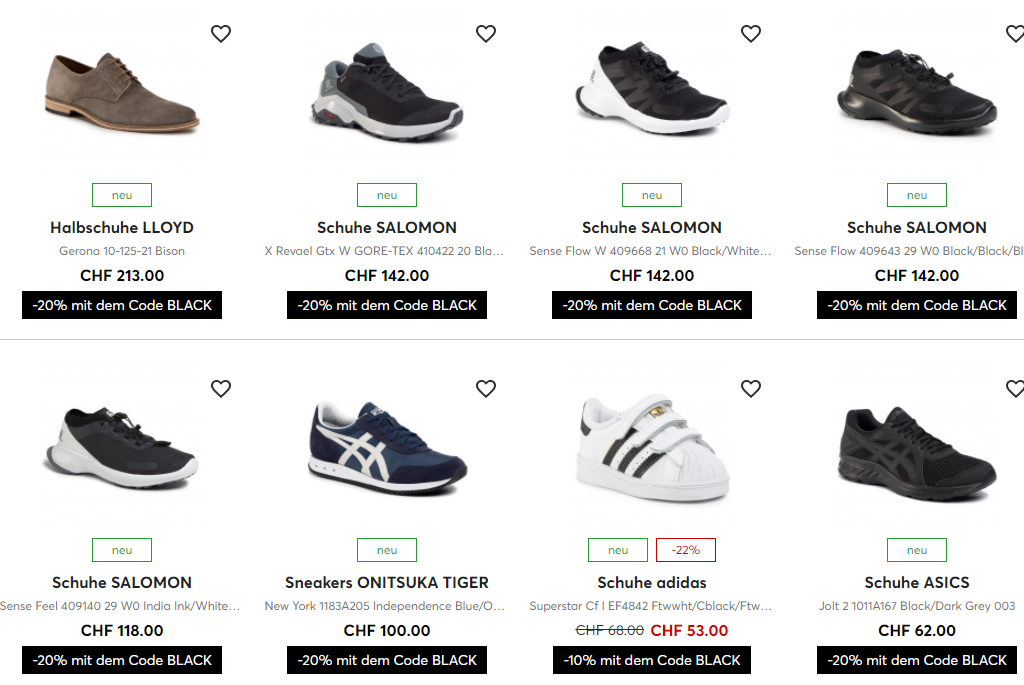Favorite the Halbschuhe LLOYD heart icon
The image size is (1024, 685).
(x=221, y=34)
